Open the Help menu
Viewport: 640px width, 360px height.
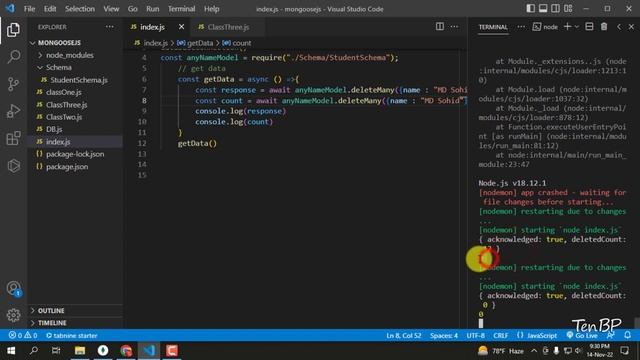click(211, 9)
